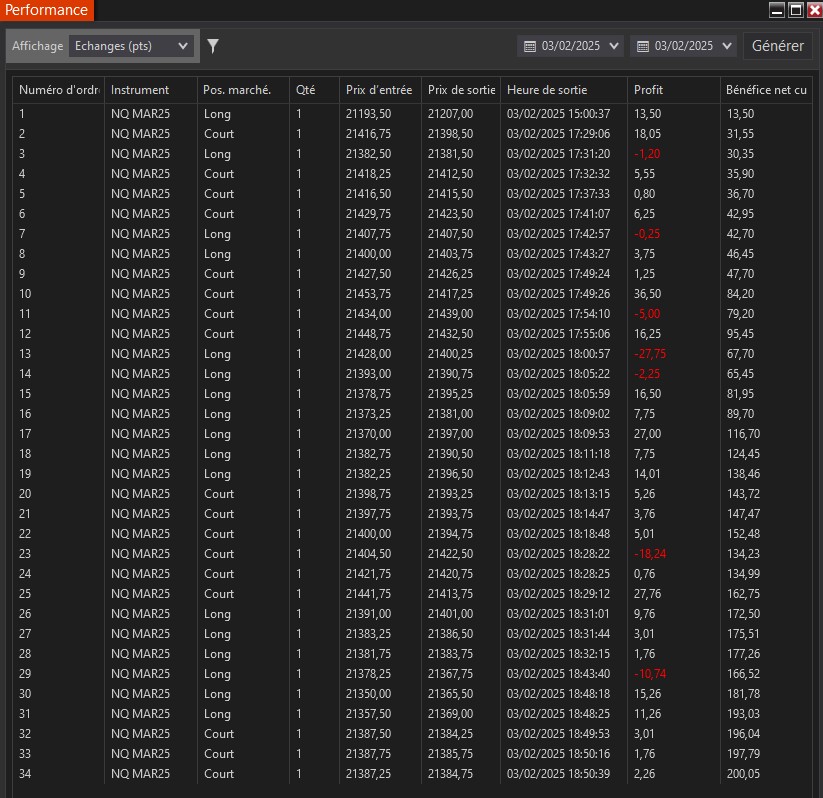This screenshot has width=823, height=798.
Task: Select entry price 21397,75
Action: 368,513
